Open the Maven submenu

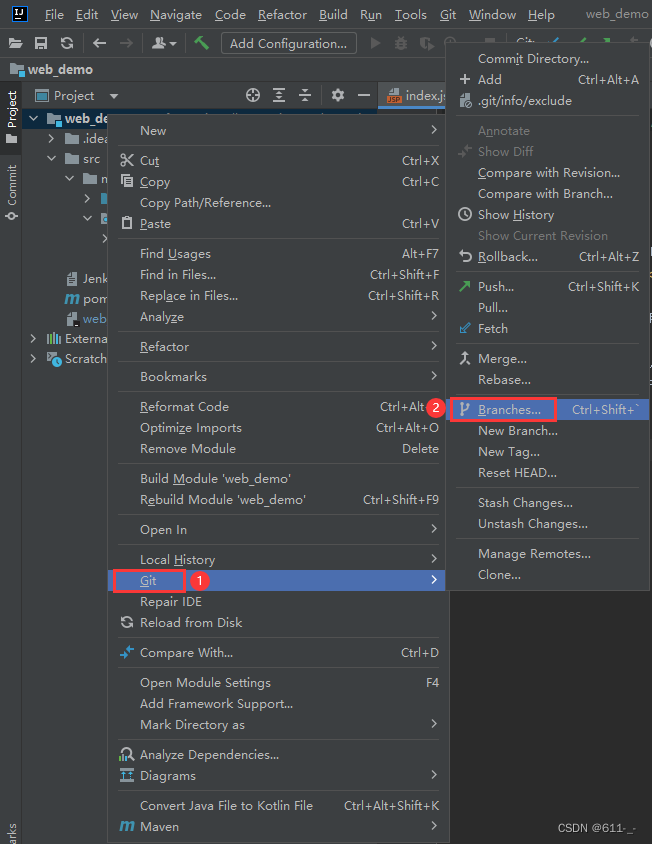(279, 826)
